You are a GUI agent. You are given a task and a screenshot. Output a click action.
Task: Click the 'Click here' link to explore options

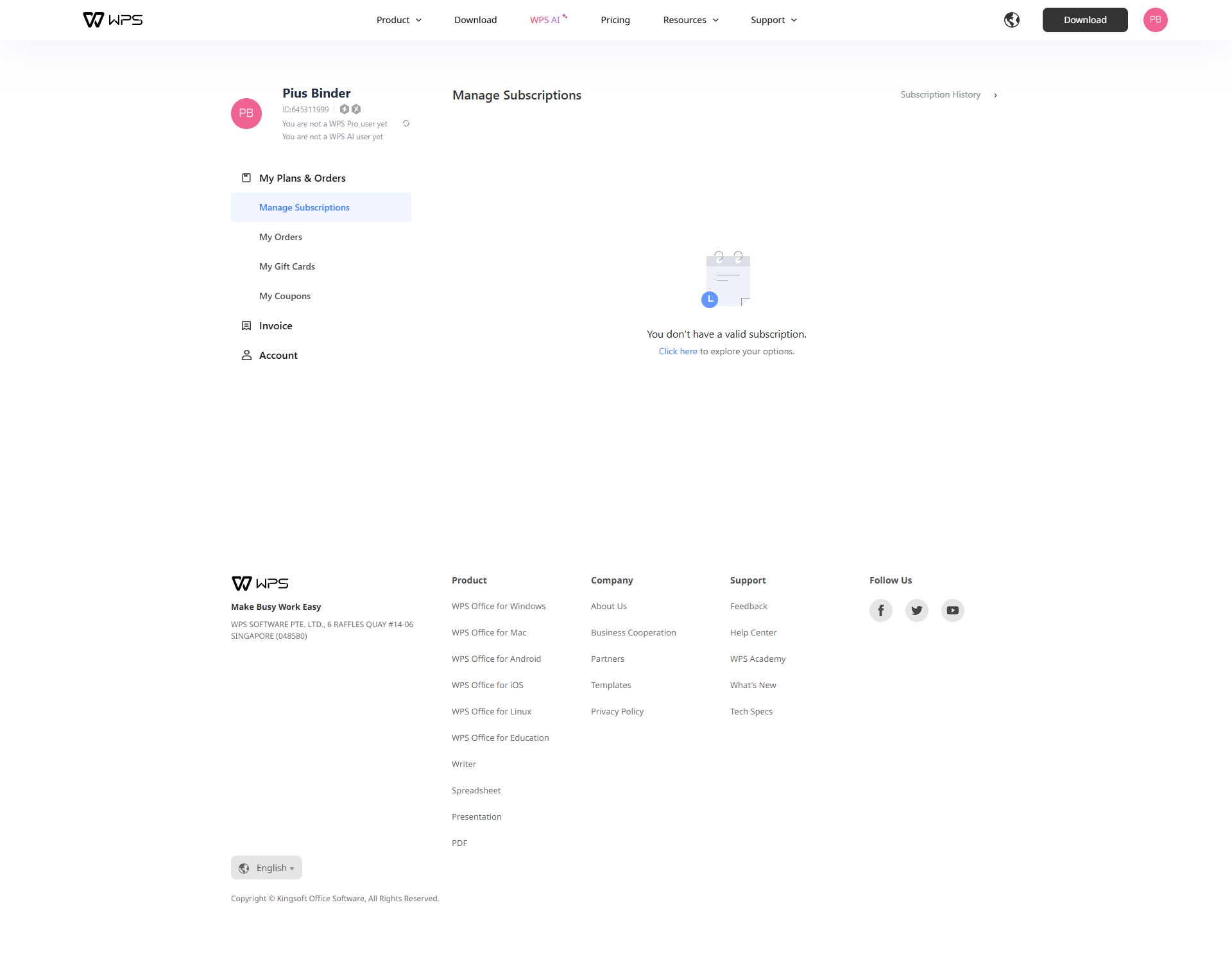pos(678,351)
